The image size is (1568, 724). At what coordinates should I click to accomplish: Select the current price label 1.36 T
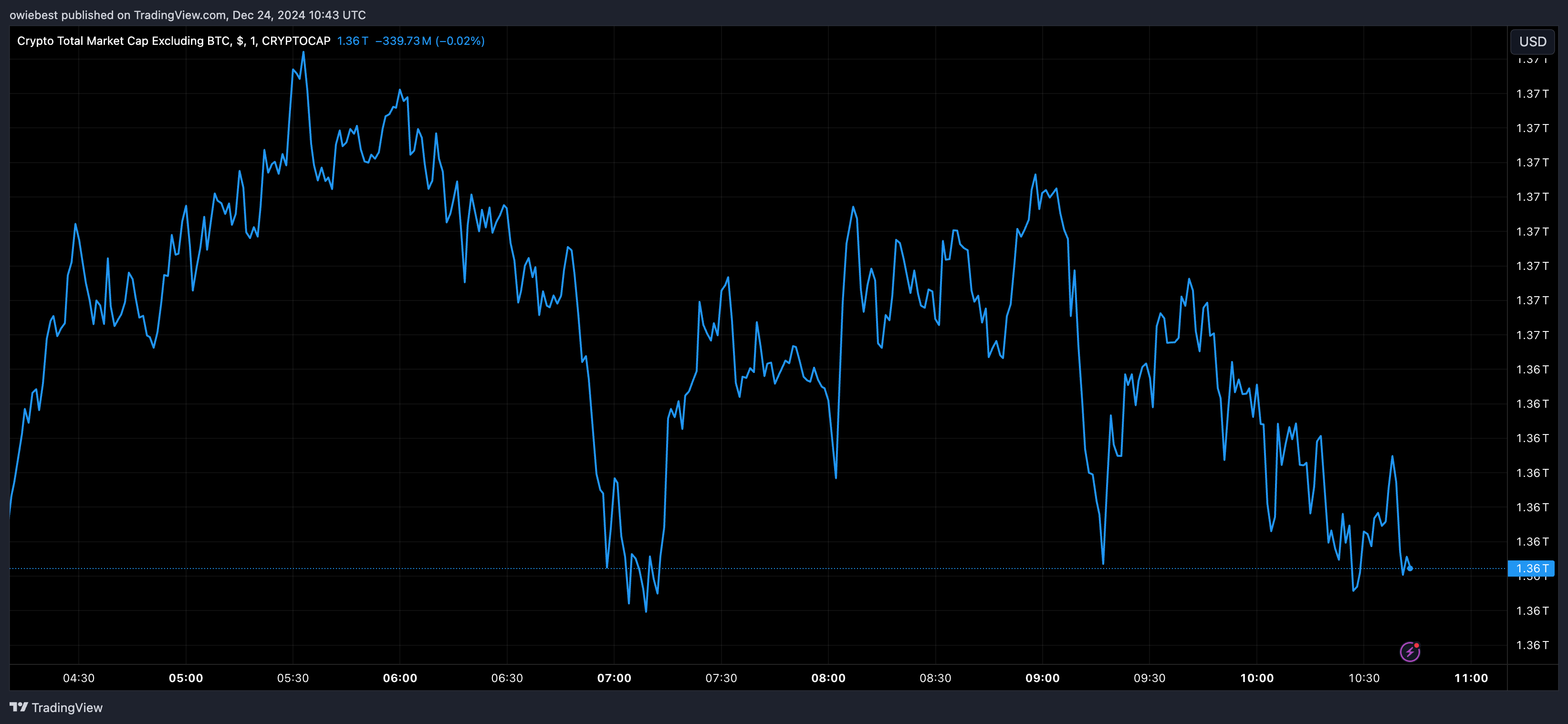click(1531, 568)
